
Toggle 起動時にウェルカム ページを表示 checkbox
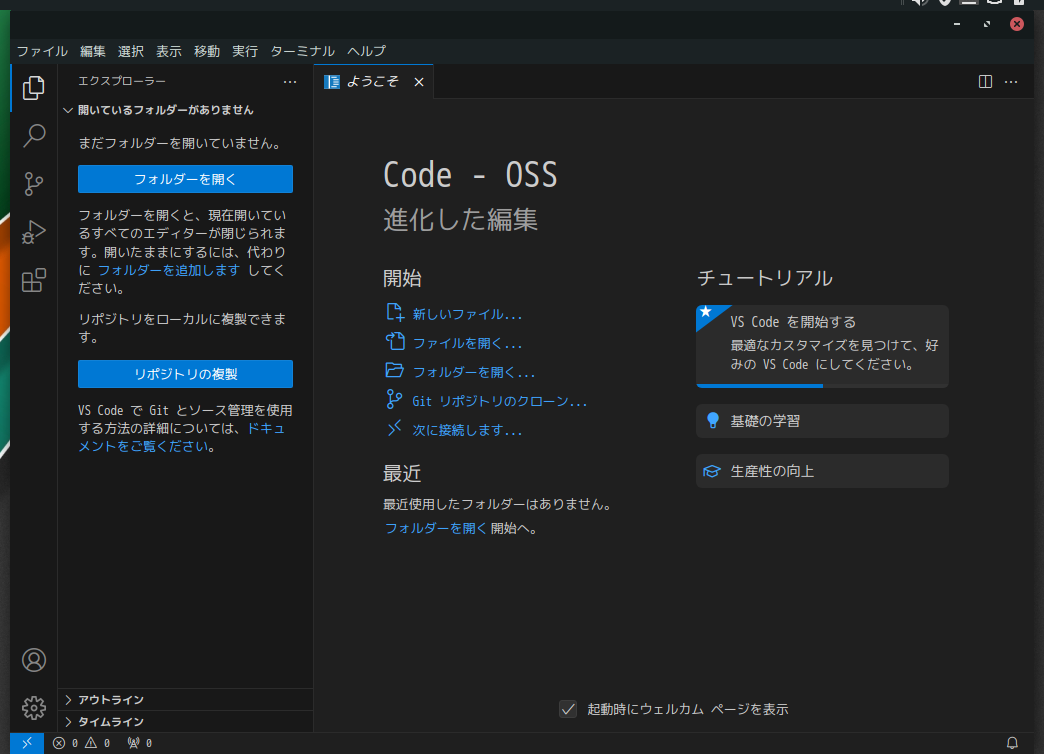[568, 709]
